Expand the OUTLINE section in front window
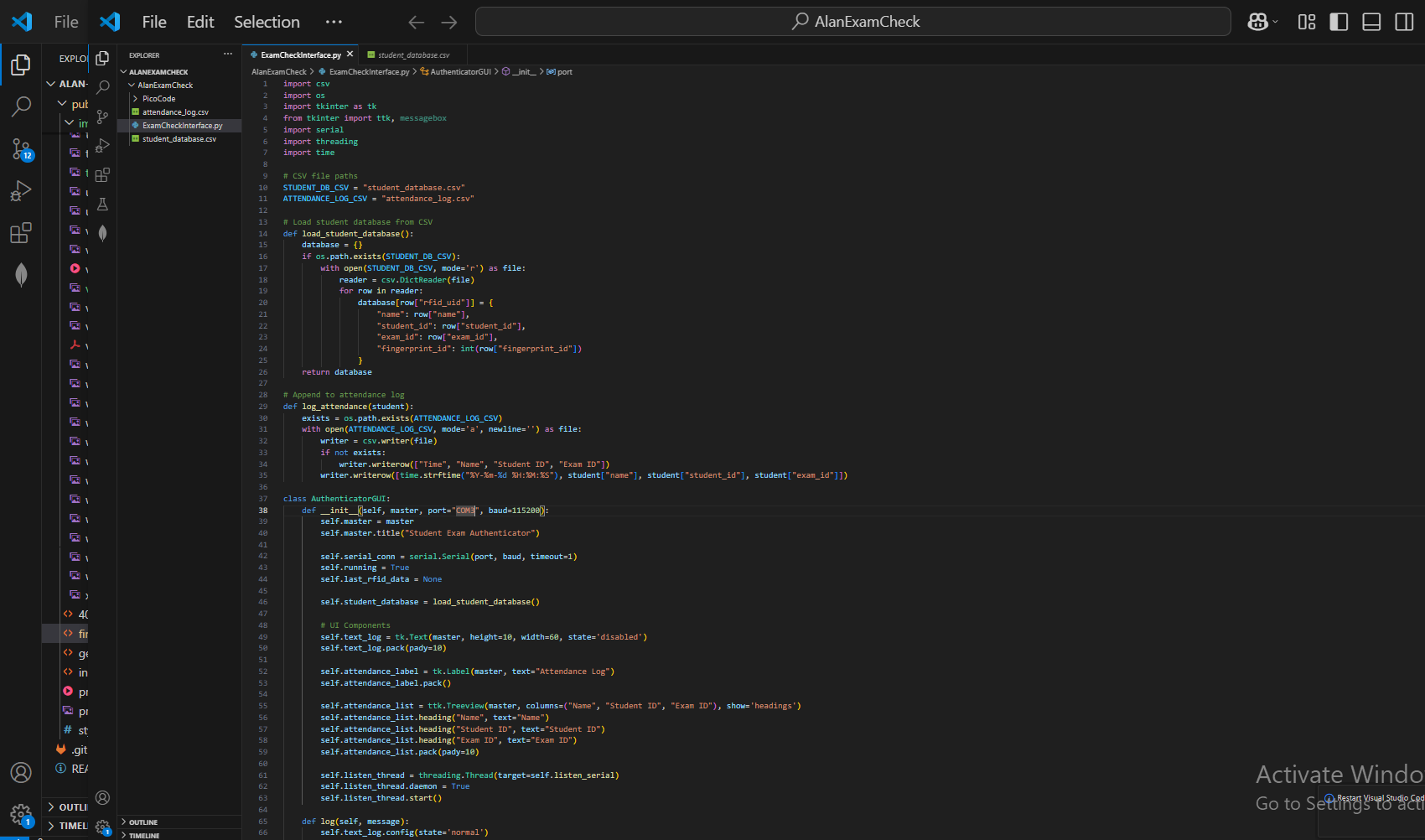This screenshot has height=840, width=1425. click(x=143, y=822)
